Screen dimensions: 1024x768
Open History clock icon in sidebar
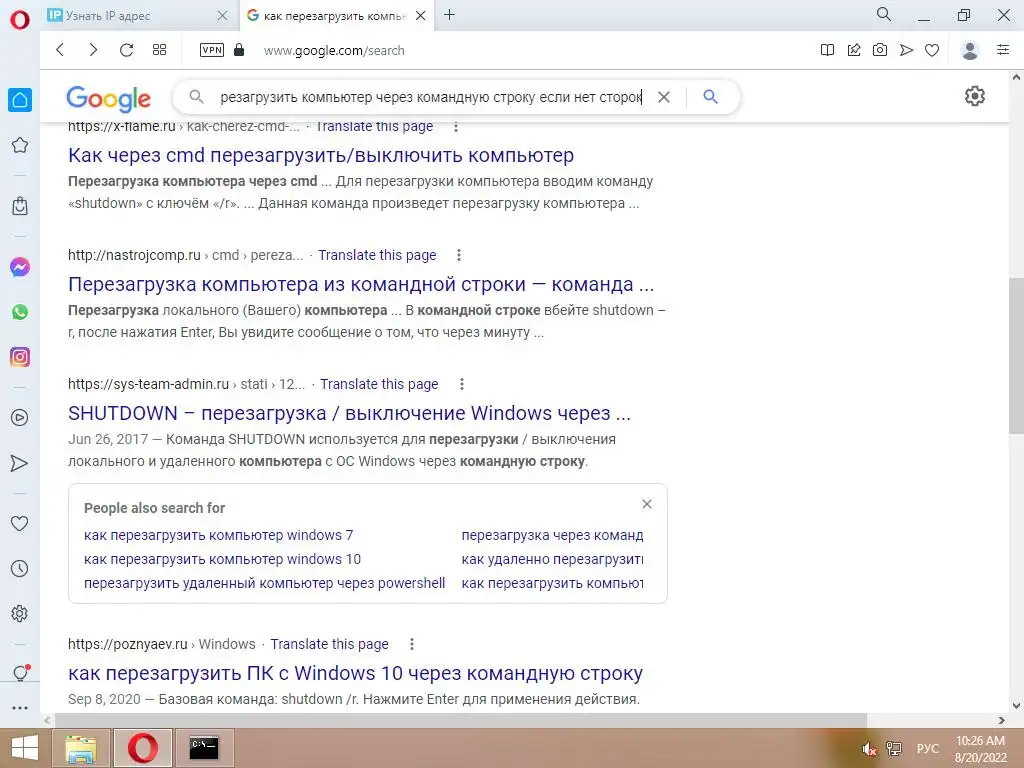[x=20, y=568]
